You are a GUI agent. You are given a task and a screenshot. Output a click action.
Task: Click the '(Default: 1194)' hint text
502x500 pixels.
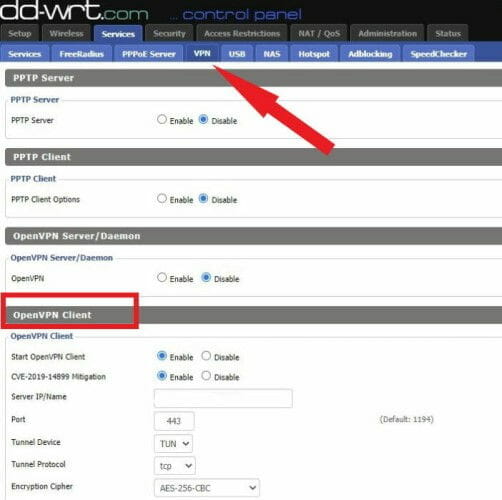pyautogui.click(x=407, y=419)
